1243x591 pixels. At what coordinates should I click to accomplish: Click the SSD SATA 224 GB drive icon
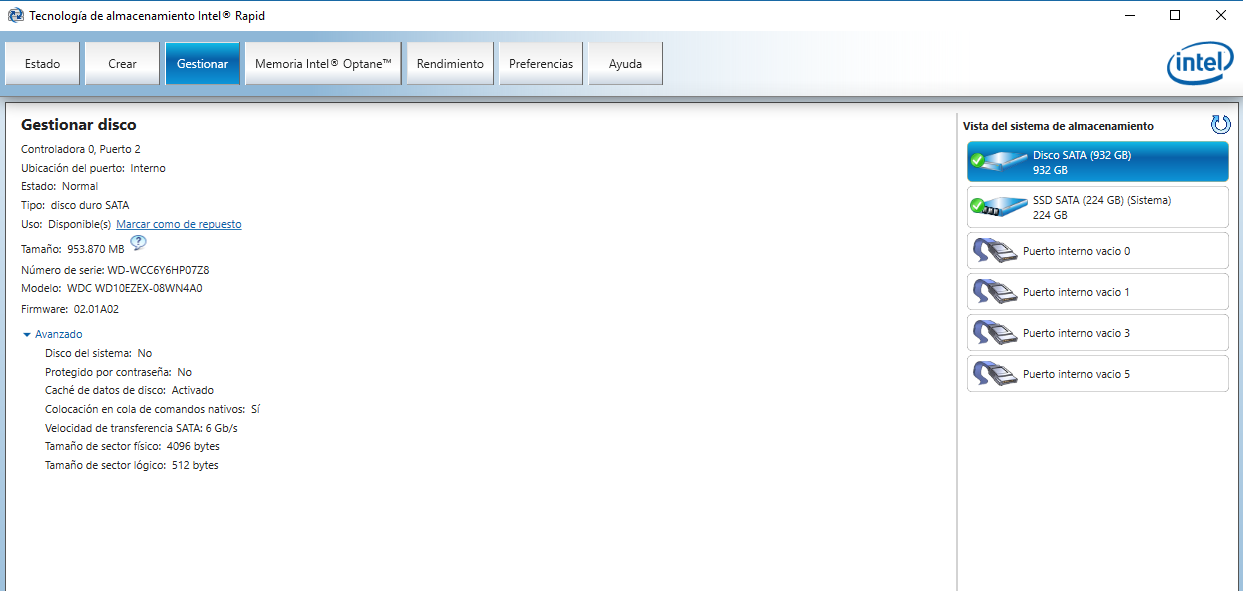click(x=999, y=207)
